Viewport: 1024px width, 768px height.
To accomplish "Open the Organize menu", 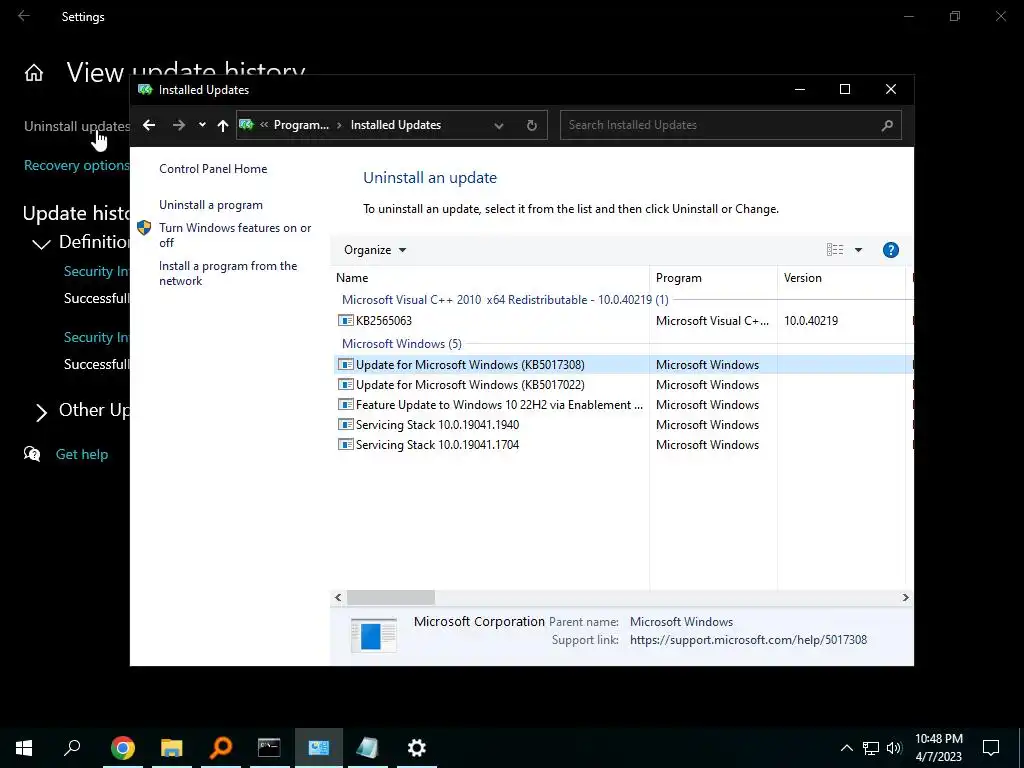I will (x=375, y=250).
